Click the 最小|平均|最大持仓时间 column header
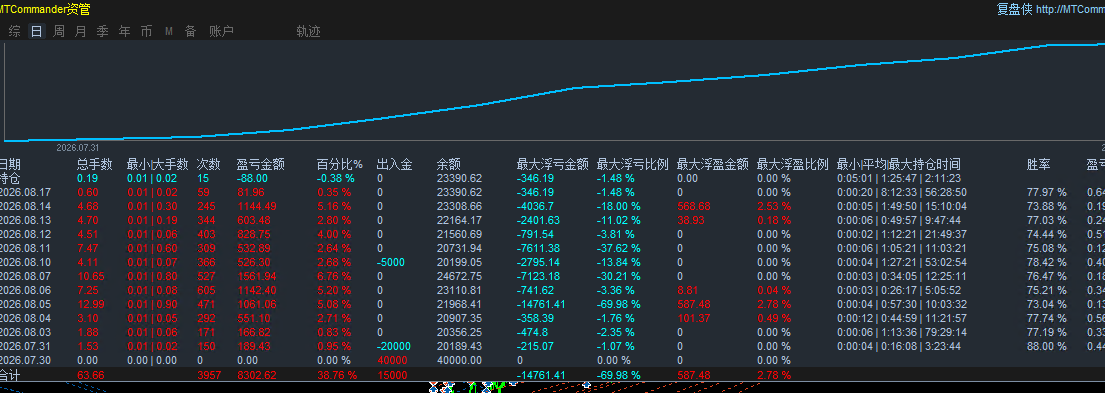Viewport: 1105px width, 393px height. [x=899, y=165]
